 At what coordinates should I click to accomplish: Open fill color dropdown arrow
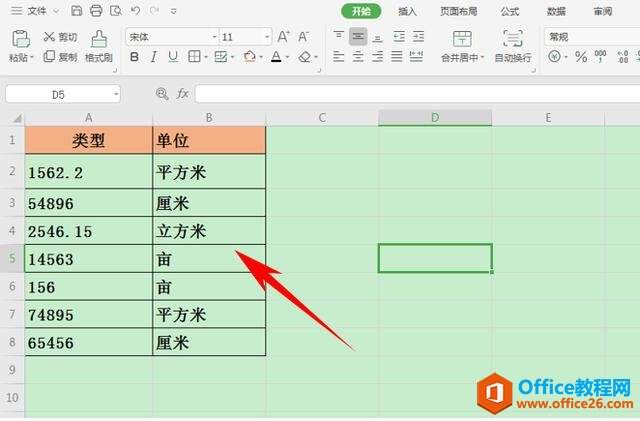point(261,57)
